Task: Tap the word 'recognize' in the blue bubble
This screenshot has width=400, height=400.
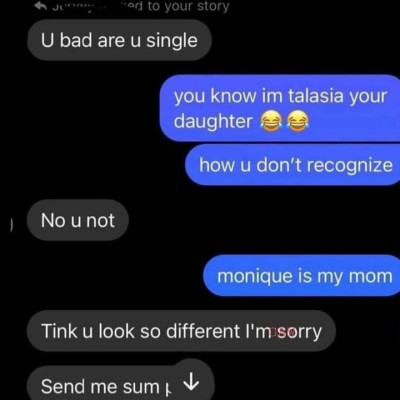Action: pos(349,166)
